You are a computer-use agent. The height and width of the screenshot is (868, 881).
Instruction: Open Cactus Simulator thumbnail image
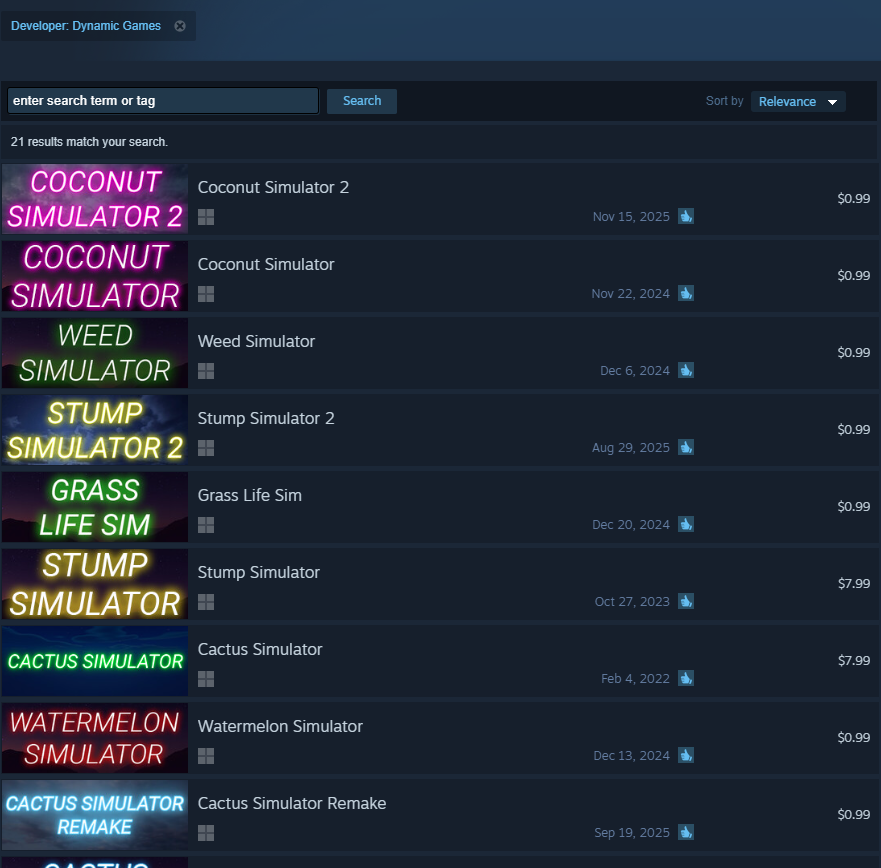pyautogui.click(x=95, y=661)
